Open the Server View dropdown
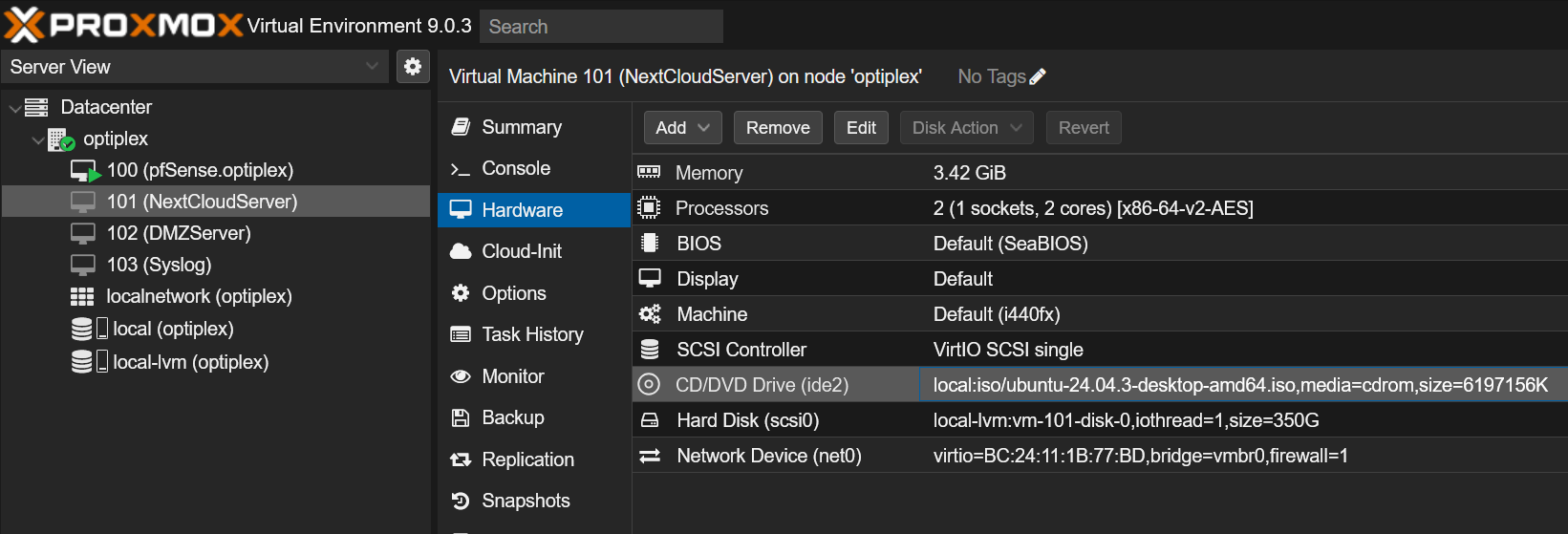 (372, 66)
